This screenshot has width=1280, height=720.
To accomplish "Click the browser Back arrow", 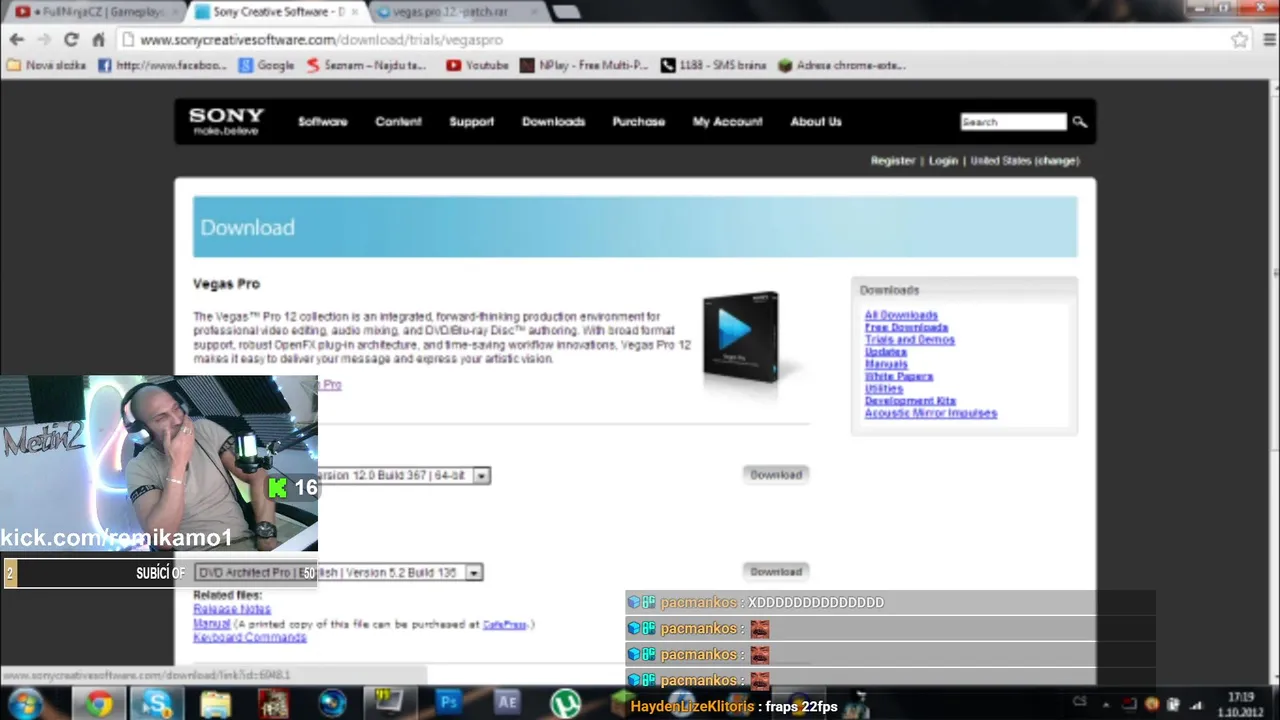I will 16,40.
